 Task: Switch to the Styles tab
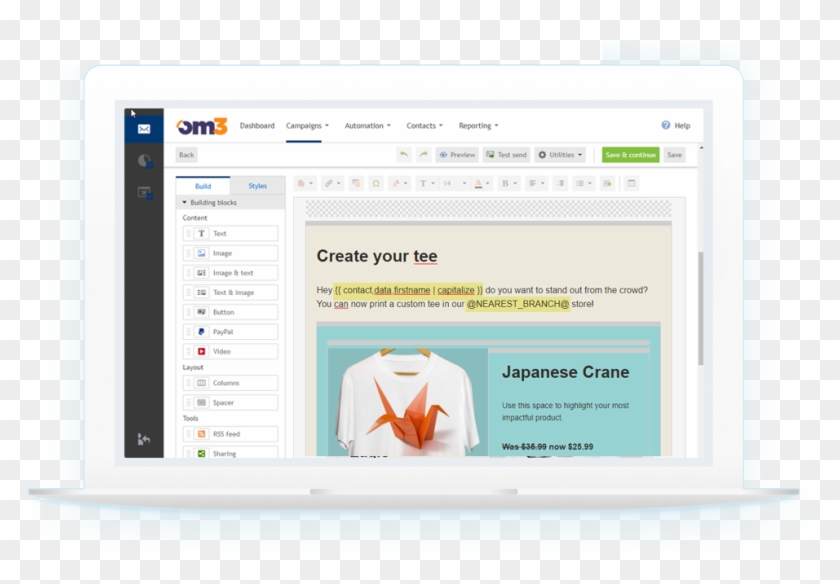(x=258, y=185)
